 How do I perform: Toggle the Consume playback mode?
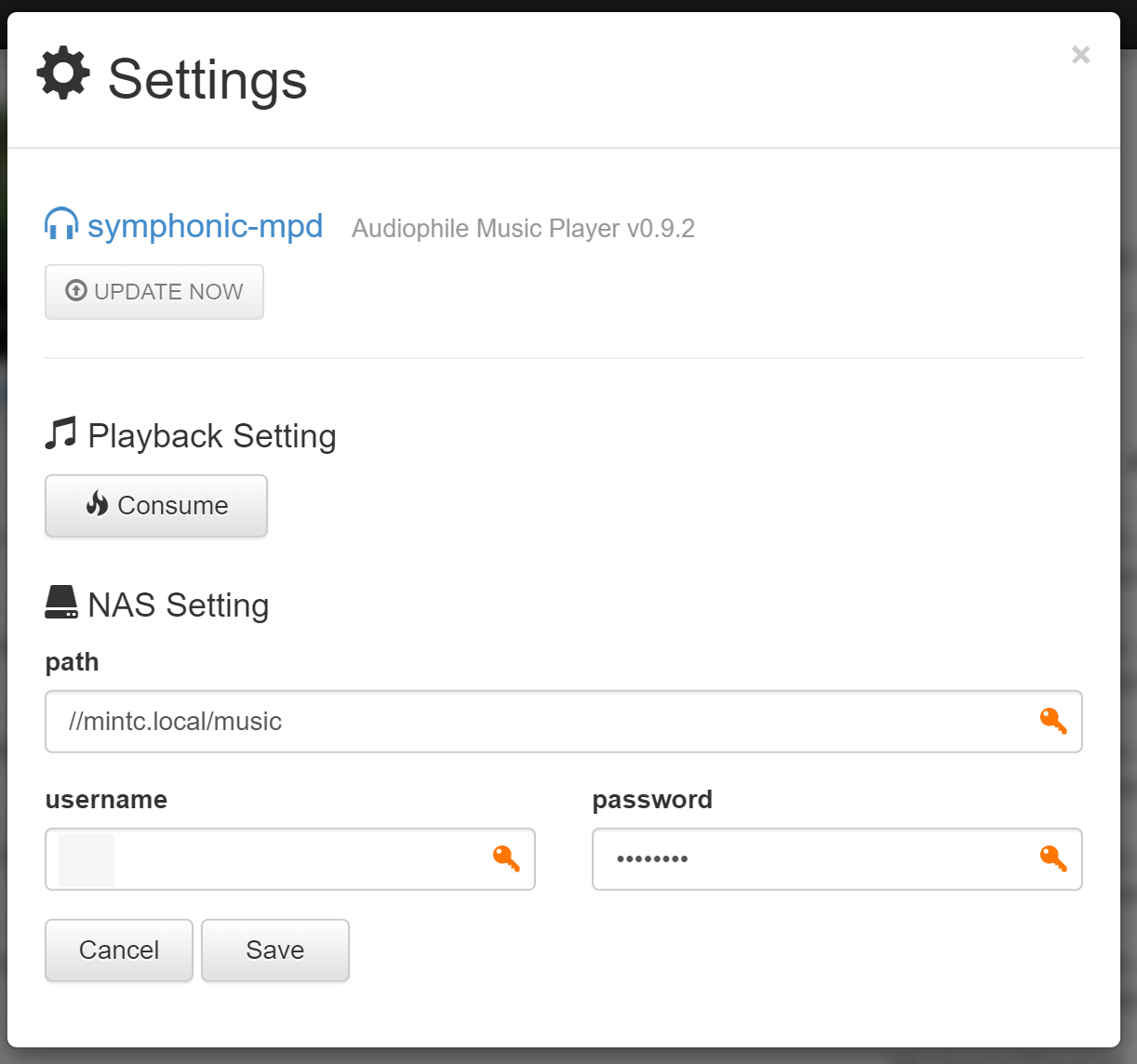pyautogui.click(x=156, y=506)
